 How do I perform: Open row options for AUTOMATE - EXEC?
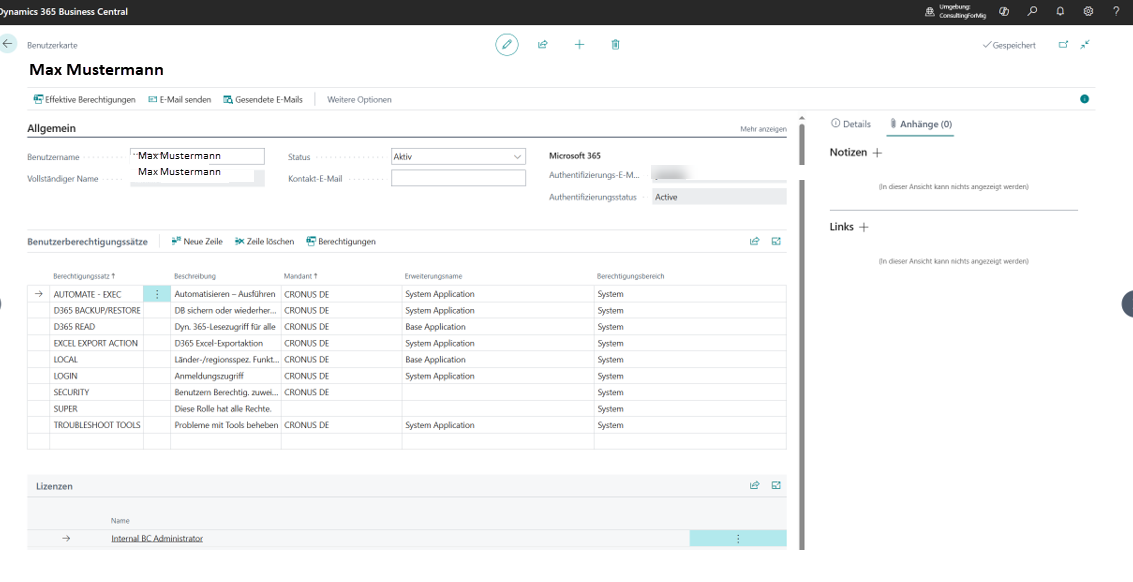(157, 294)
